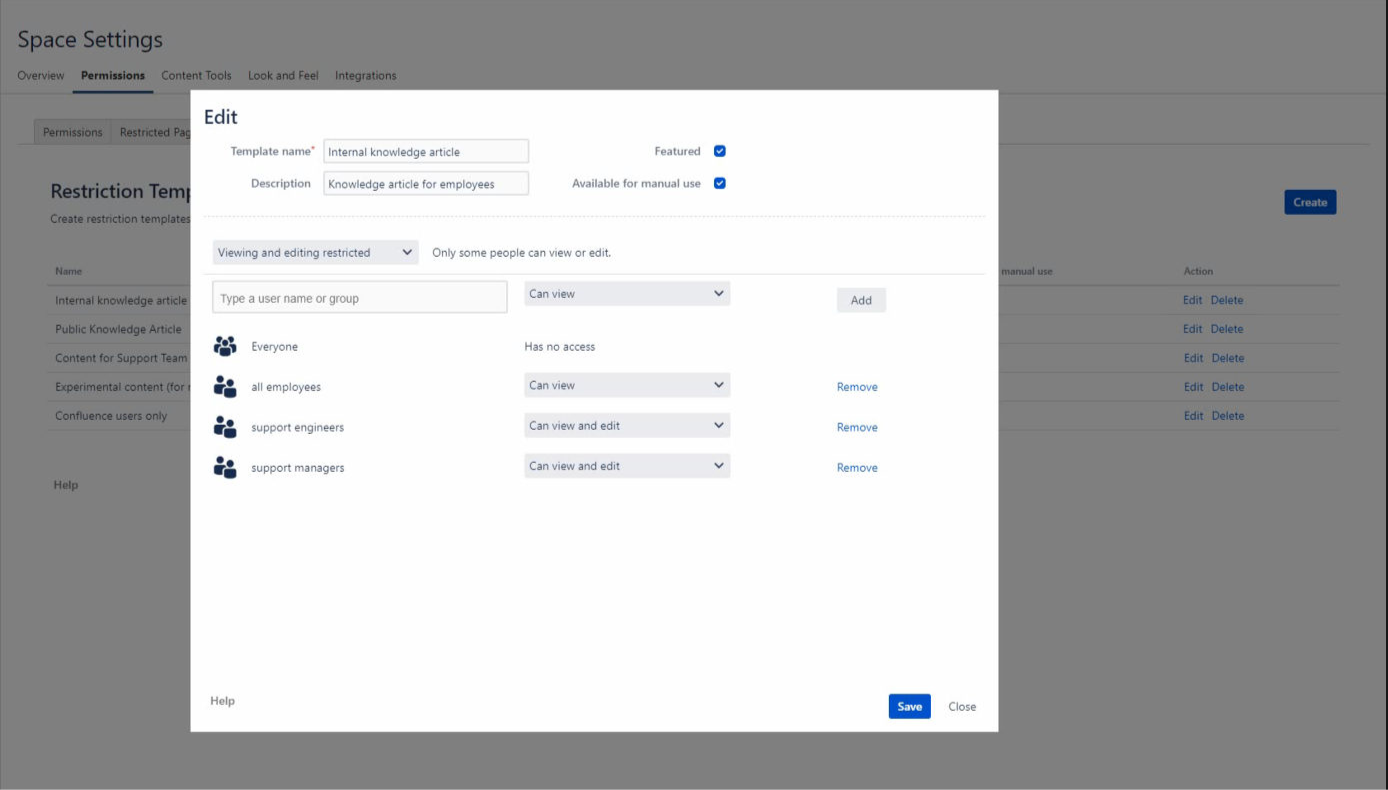
Task: Click the group icon next to all employees
Action: click(224, 386)
